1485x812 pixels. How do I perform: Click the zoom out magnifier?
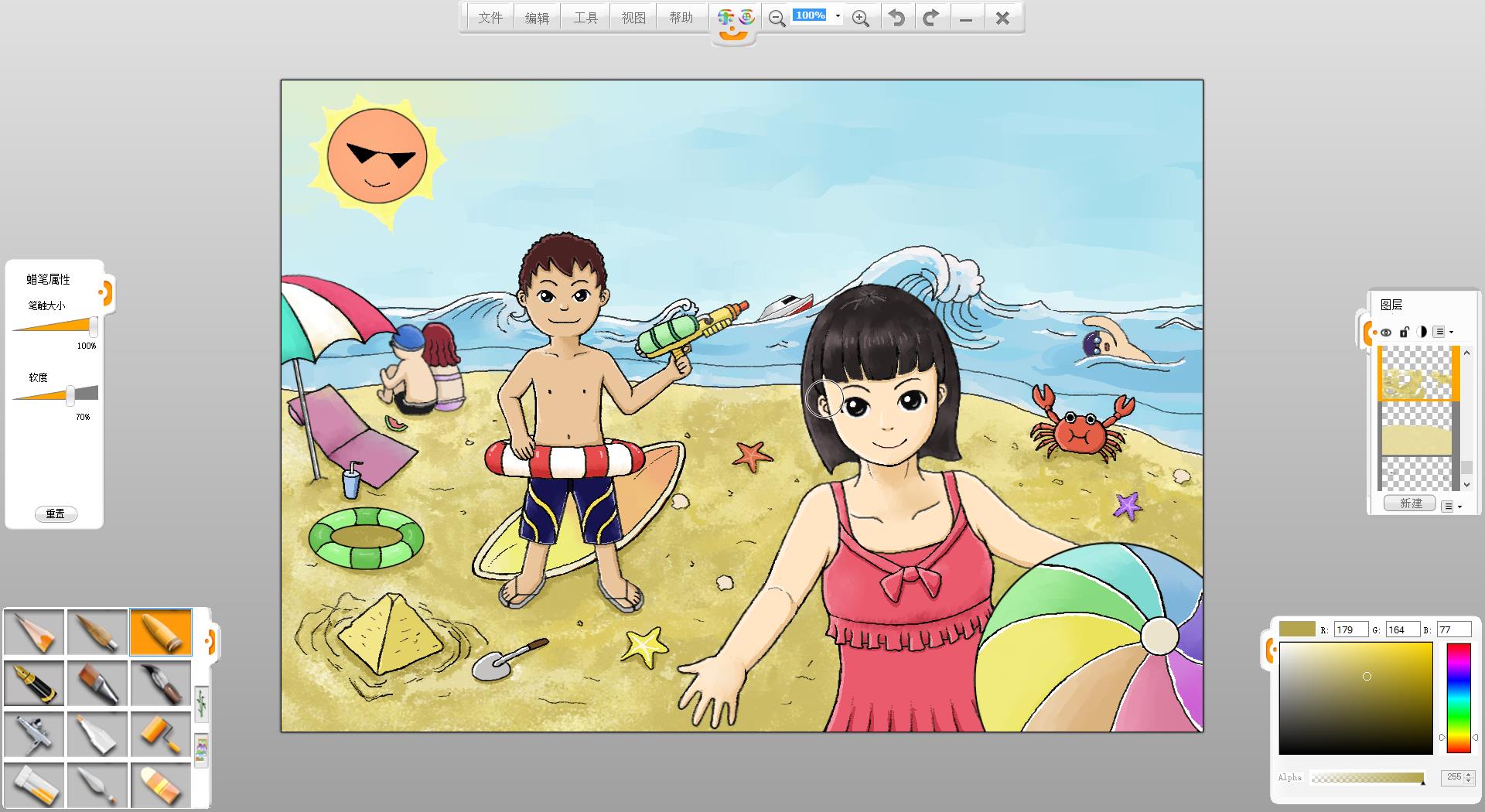(x=777, y=18)
